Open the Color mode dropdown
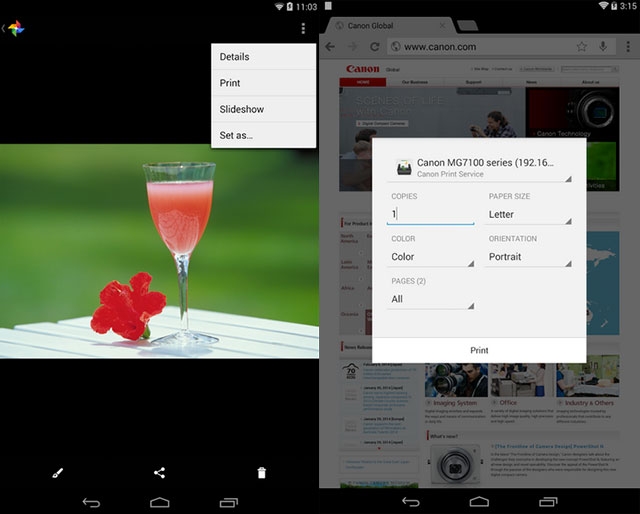This screenshot has width=640, height=514. pyautogui.click(x=430, y=257)
